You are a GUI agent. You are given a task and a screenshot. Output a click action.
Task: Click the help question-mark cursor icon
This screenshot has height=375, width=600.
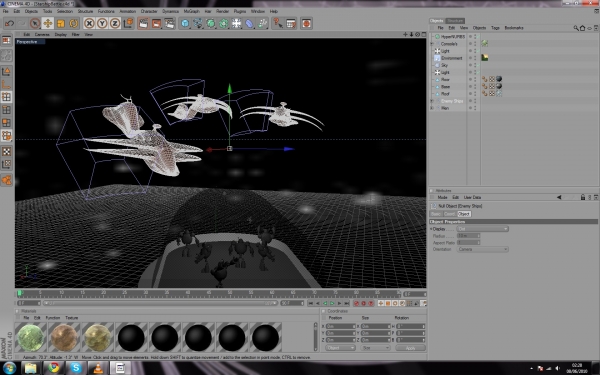[x=278, y=24]
